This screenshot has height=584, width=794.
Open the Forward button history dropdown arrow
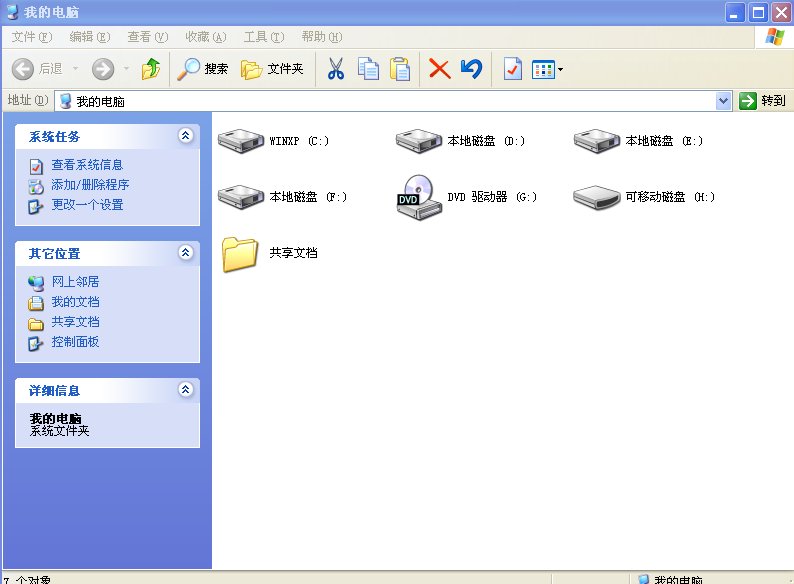click(126, 68)
